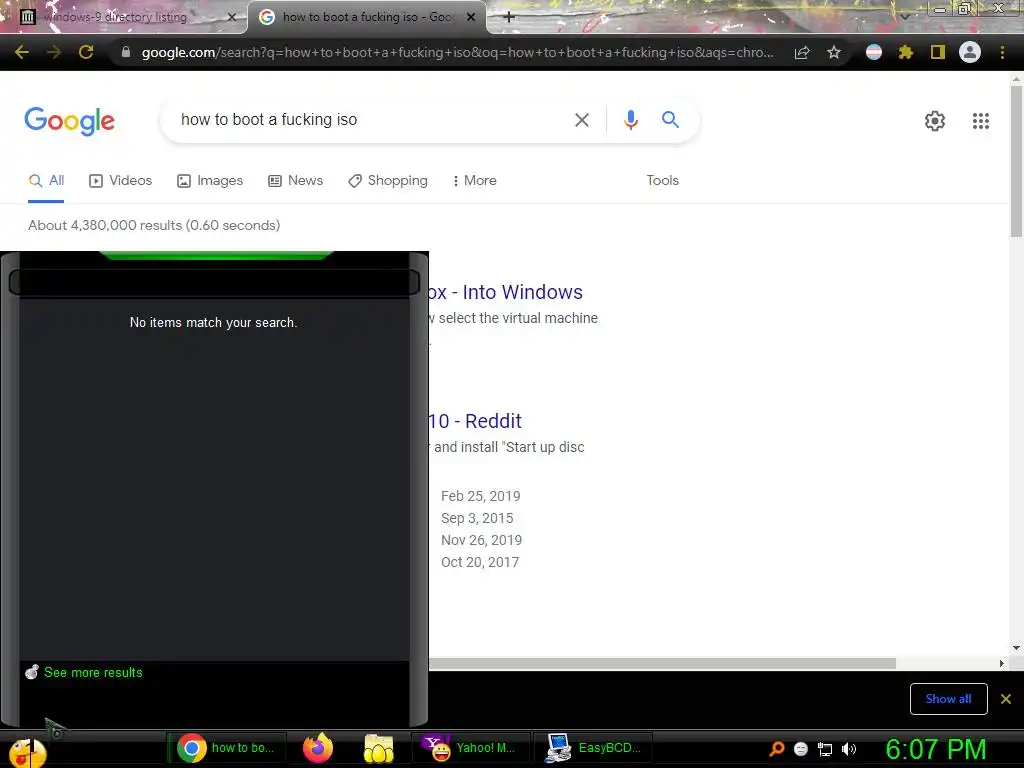This screenshot has width=1024, height=768.
Task: Open the Start menu smiley button
Action: tap(27, 752)
